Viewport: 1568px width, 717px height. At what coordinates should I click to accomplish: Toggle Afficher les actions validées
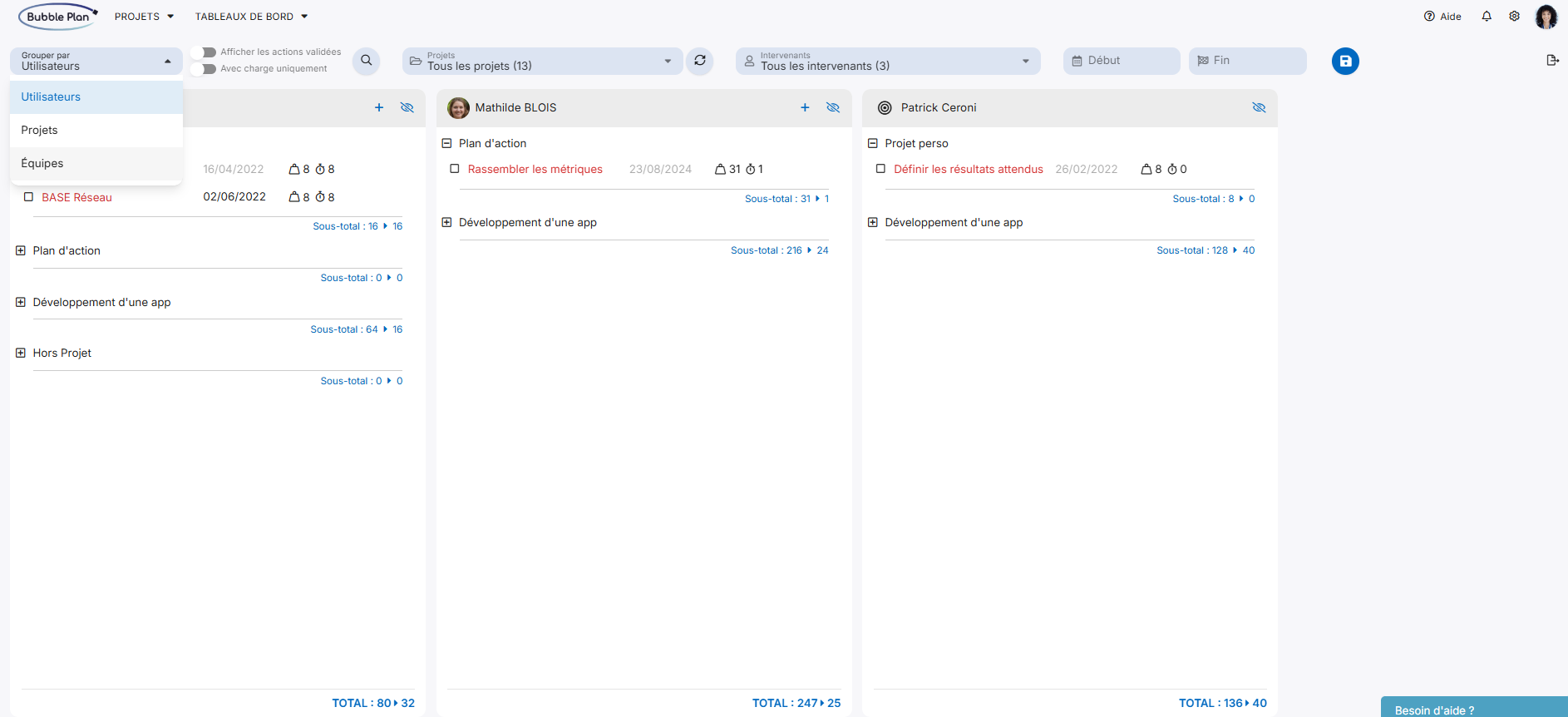pos(204,52)
